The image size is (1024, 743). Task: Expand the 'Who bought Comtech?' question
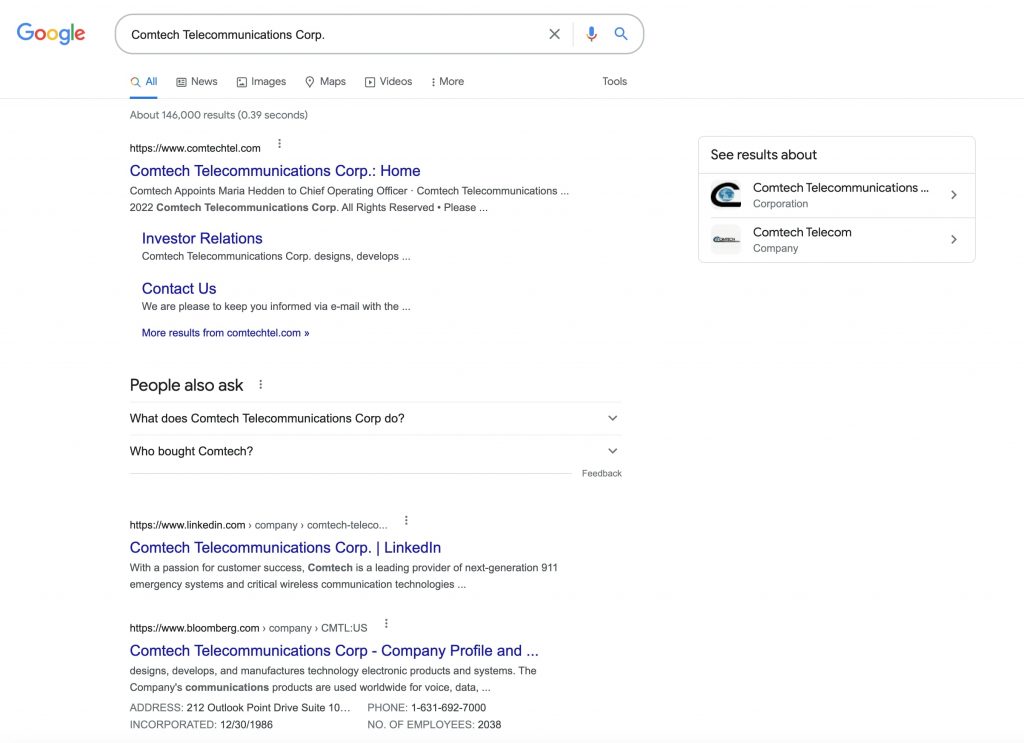[375, 451]
